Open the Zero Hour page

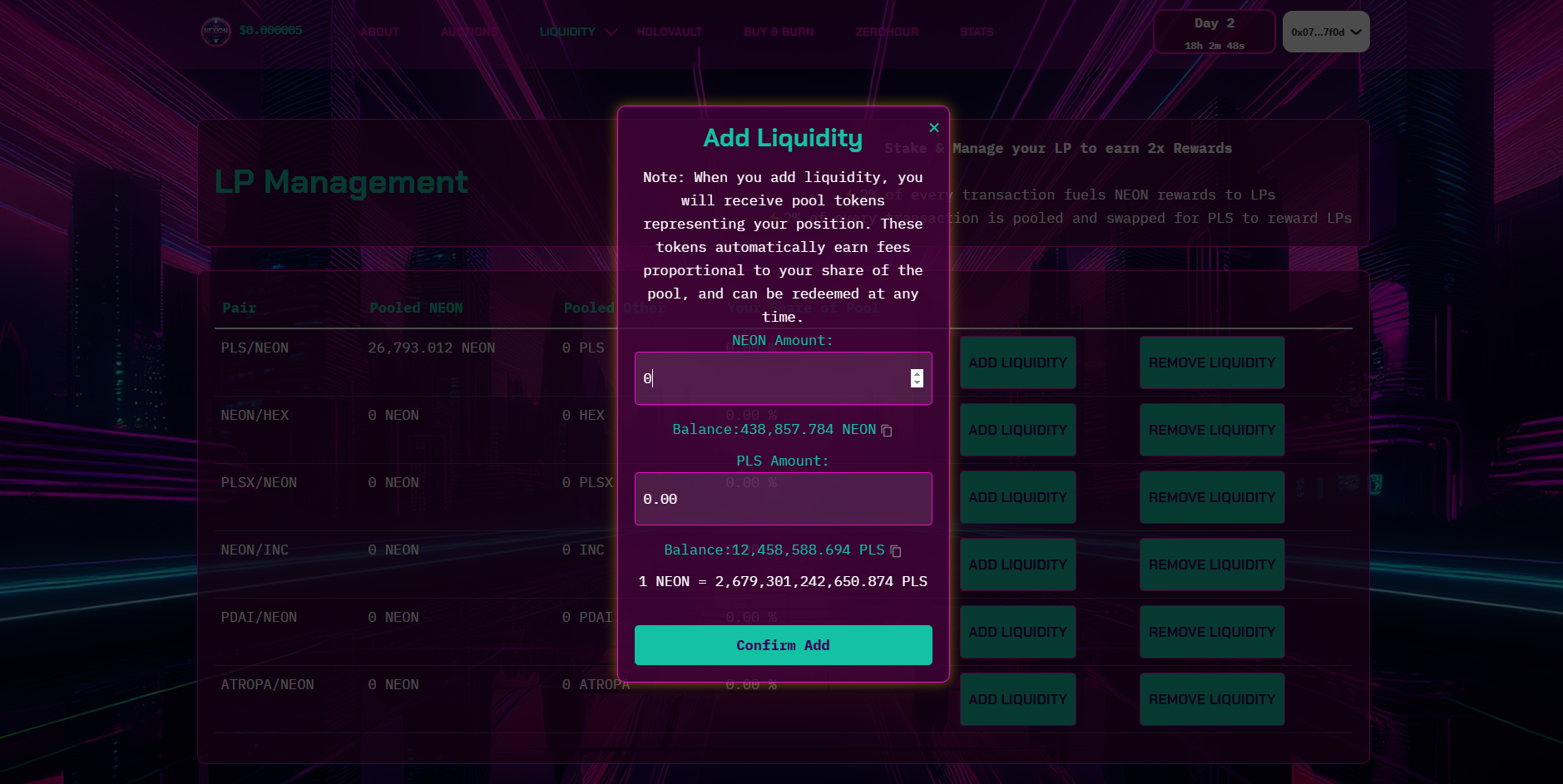pos(887,32)
